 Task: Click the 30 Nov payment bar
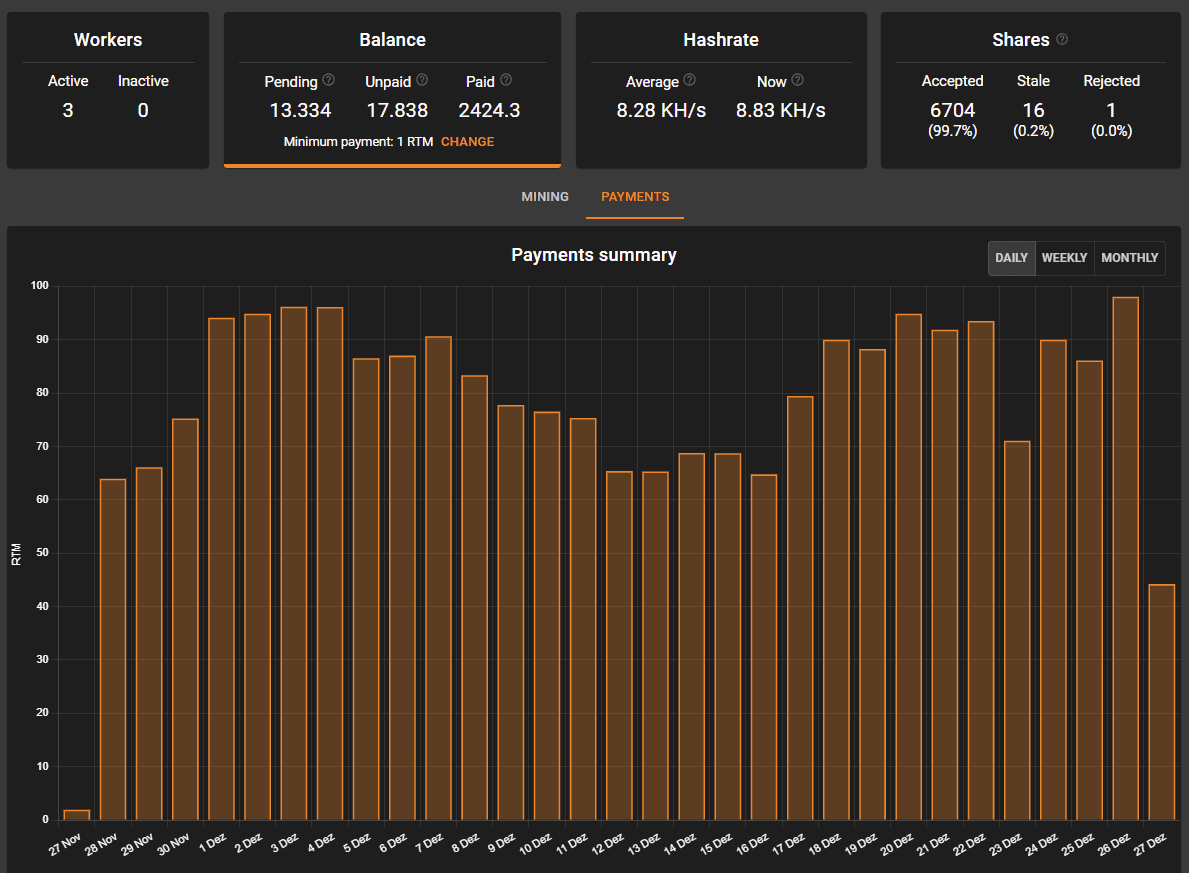(x=185, y=620)
